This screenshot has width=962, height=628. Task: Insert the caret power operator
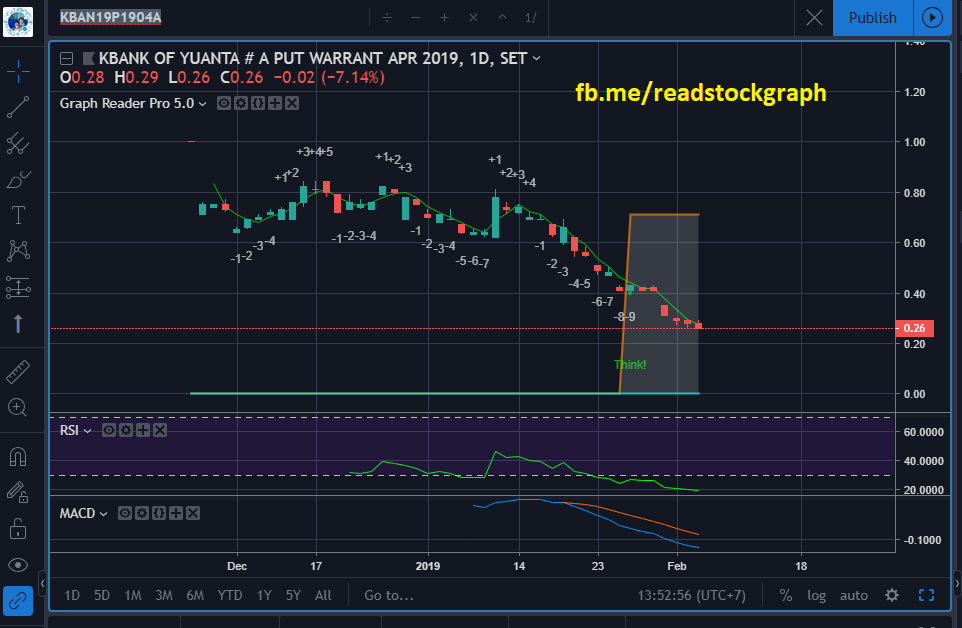(502, 17)
